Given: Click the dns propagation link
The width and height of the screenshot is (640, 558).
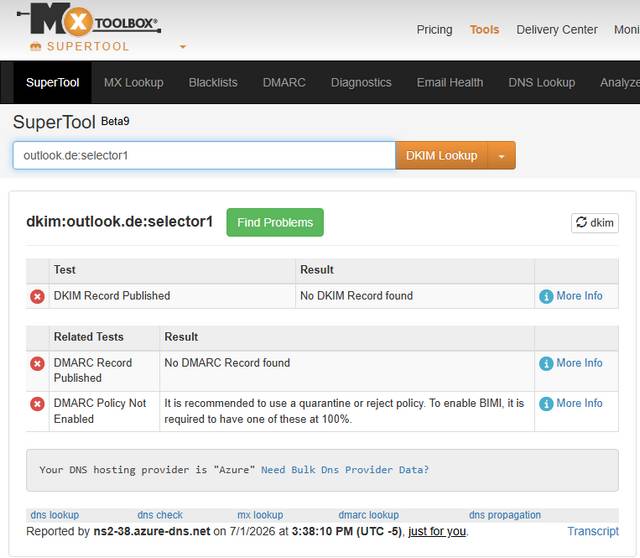Looking at the screenshot, I should tap(504, 515).
